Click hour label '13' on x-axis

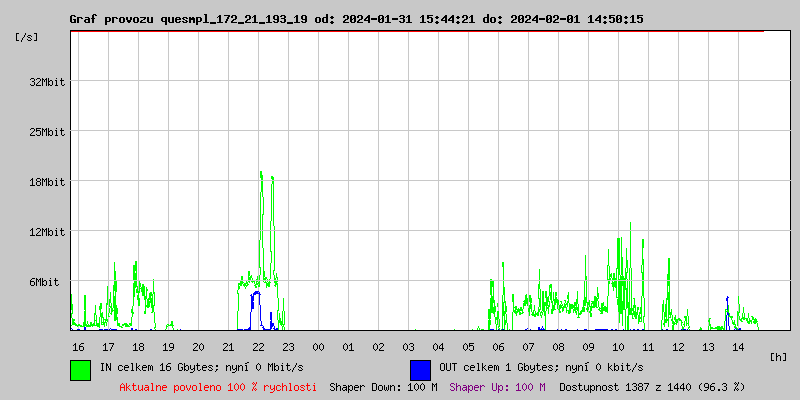[709, 347]
